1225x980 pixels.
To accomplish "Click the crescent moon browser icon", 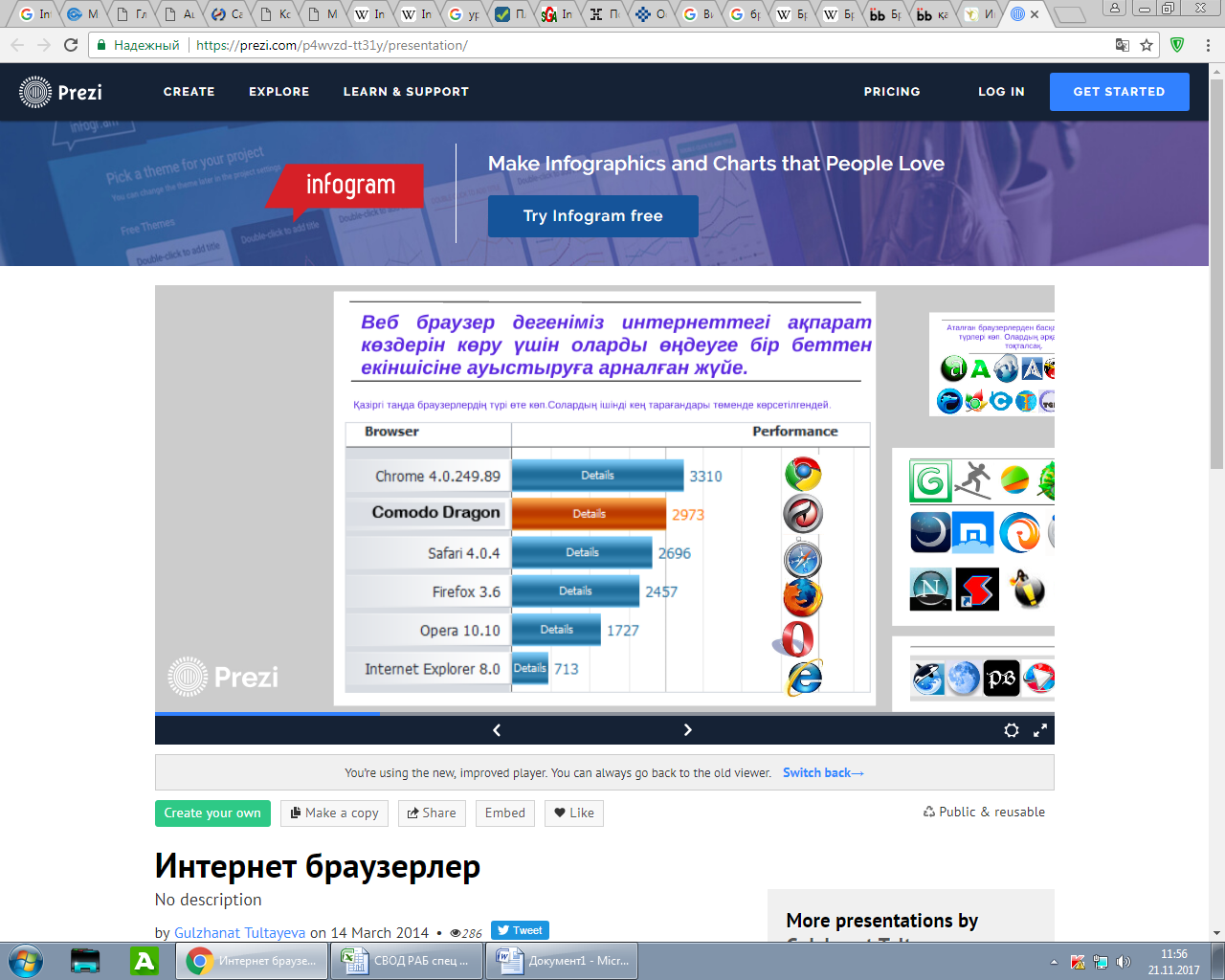I will click(x=930, y=533).
